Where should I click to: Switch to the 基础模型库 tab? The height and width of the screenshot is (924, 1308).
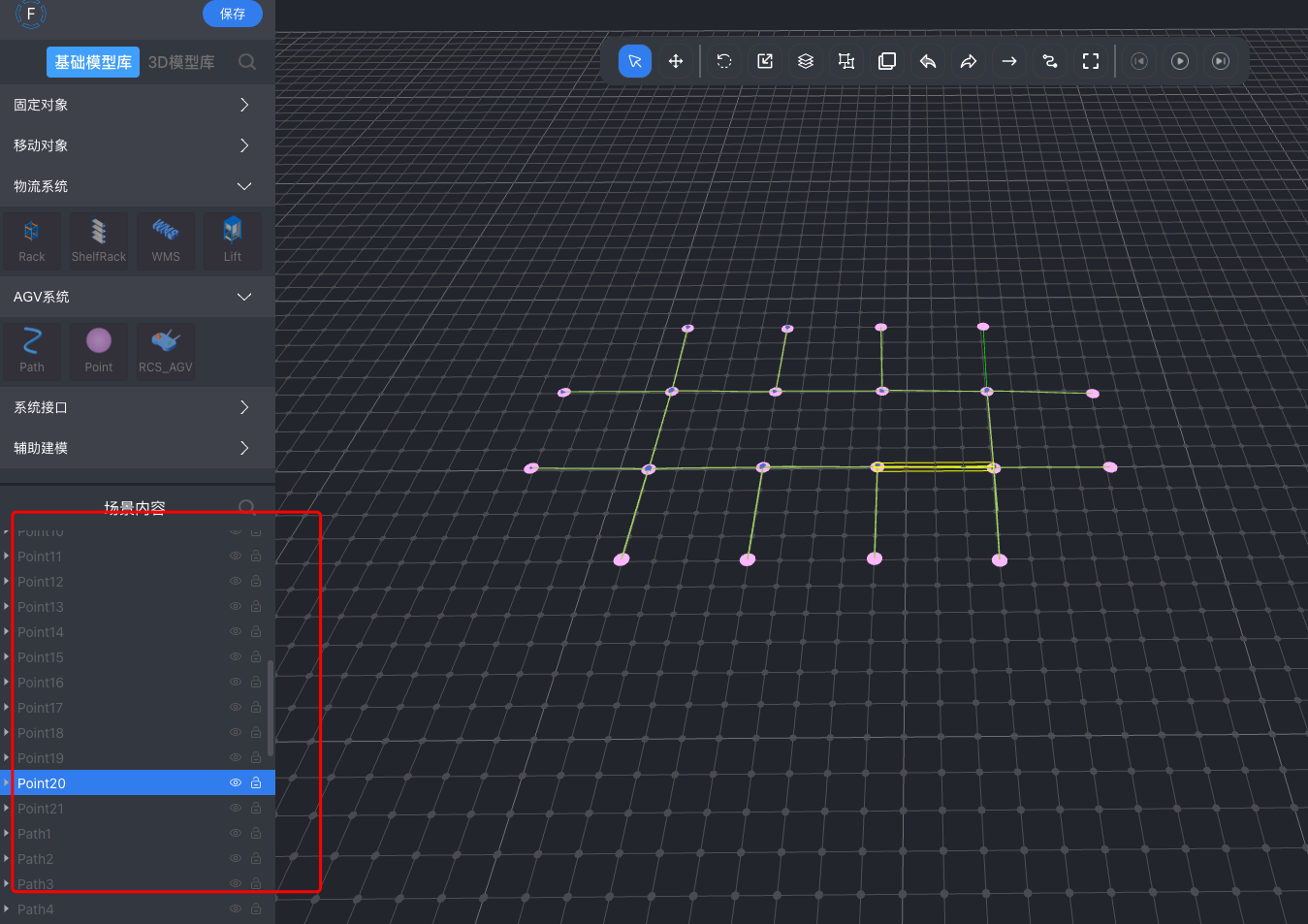(93, 62)
